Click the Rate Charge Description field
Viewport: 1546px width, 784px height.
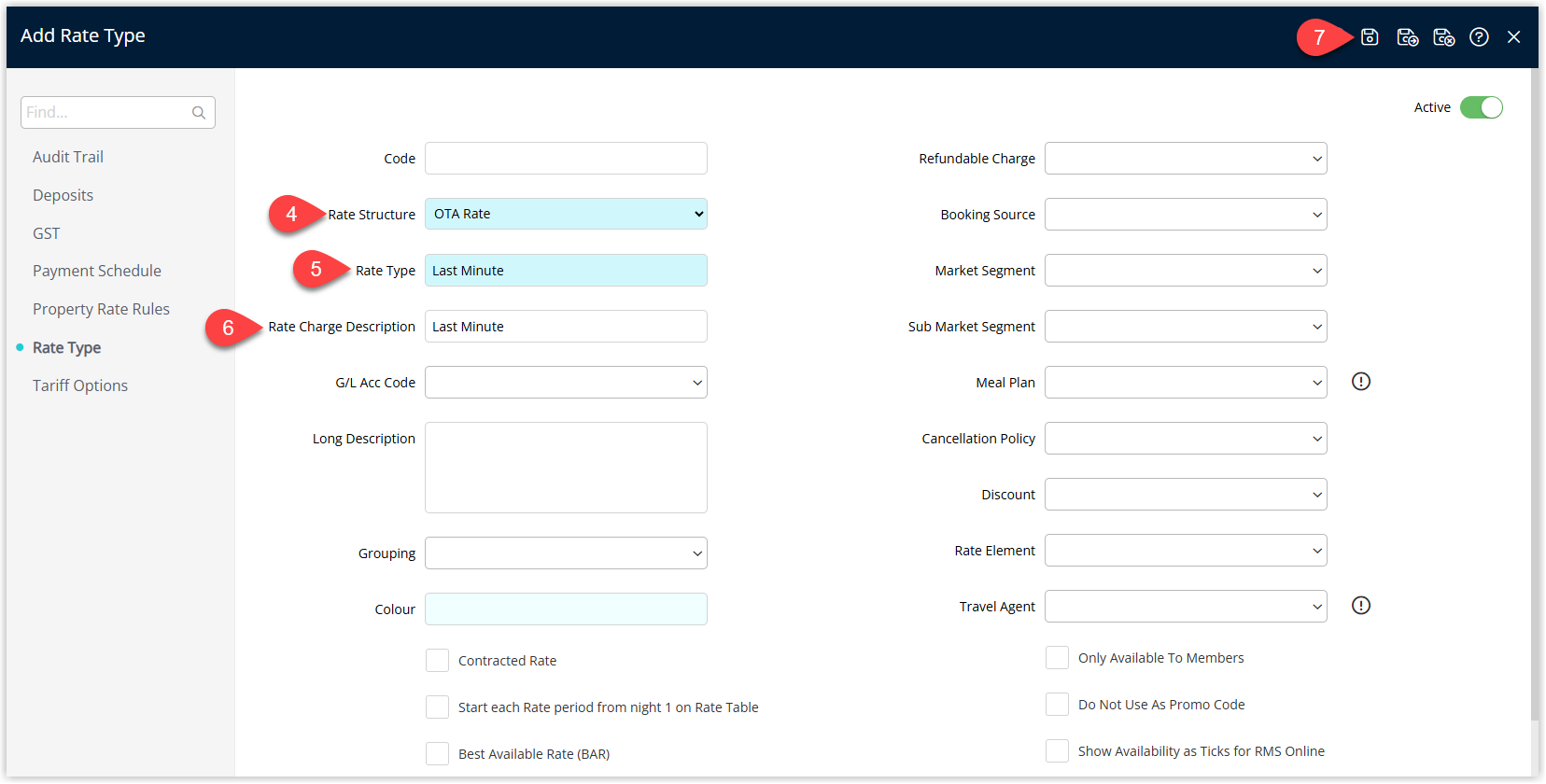click(x=566, y=326)
